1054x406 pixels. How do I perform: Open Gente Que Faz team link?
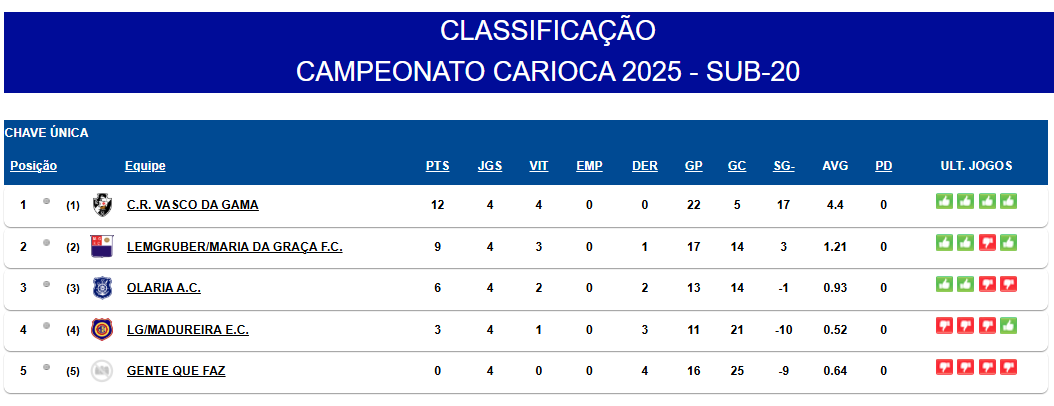pos(176,371)
